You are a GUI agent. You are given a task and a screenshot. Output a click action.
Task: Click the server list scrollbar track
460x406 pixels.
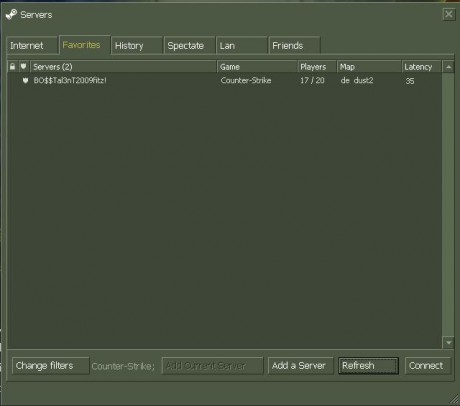coord(448,205)
